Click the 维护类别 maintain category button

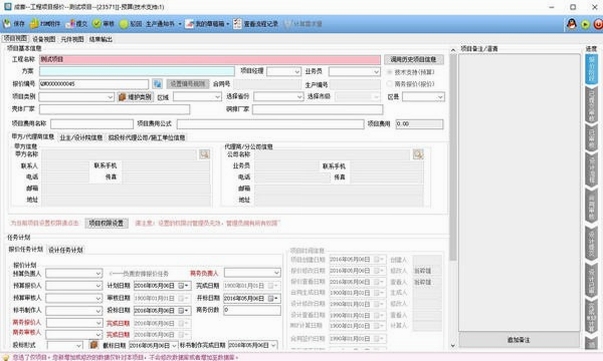(x=135, y=97)
